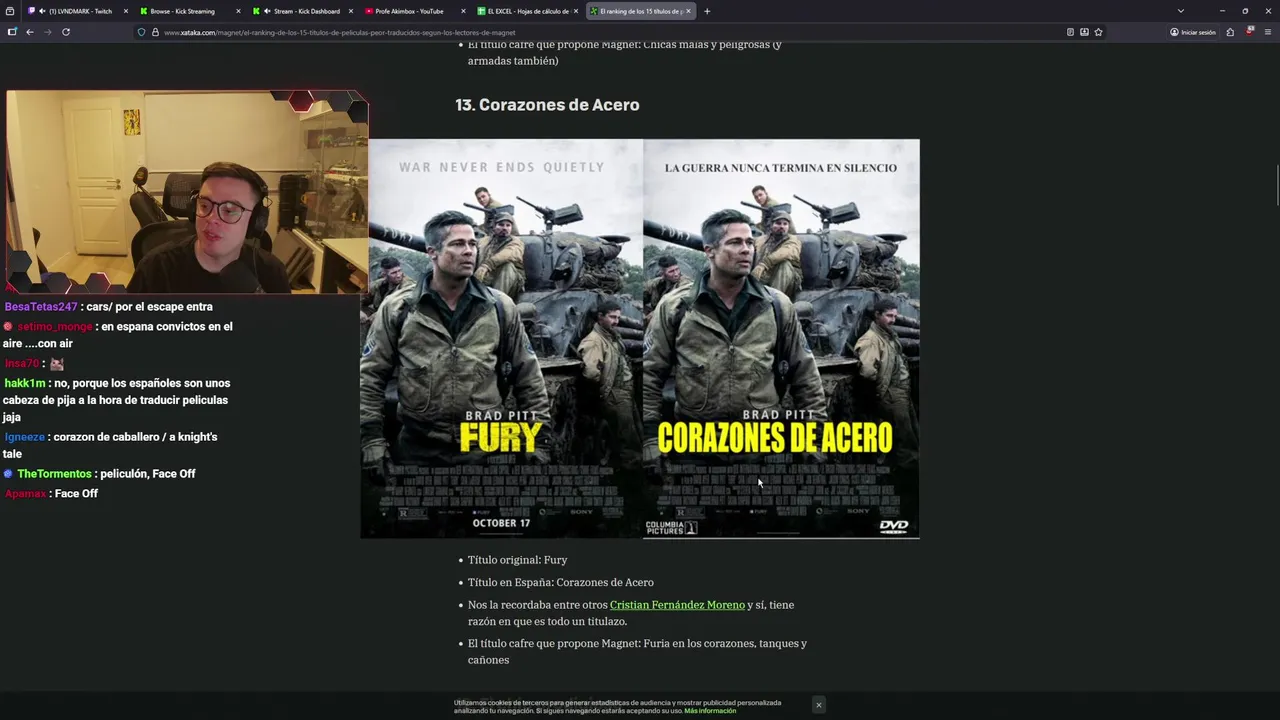Mute the LVNDMARK Twitch tab audio icon
Screen dimensions: 1280x720
click(42, 11)
